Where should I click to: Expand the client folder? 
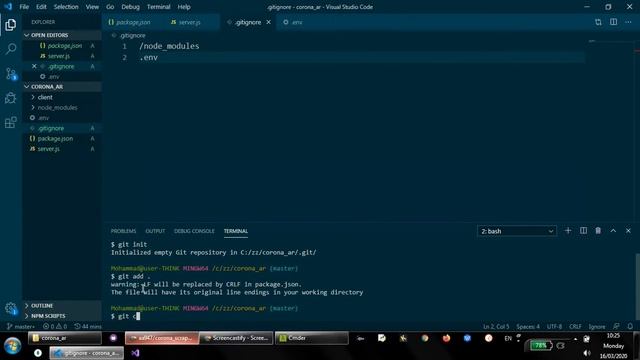62,97
